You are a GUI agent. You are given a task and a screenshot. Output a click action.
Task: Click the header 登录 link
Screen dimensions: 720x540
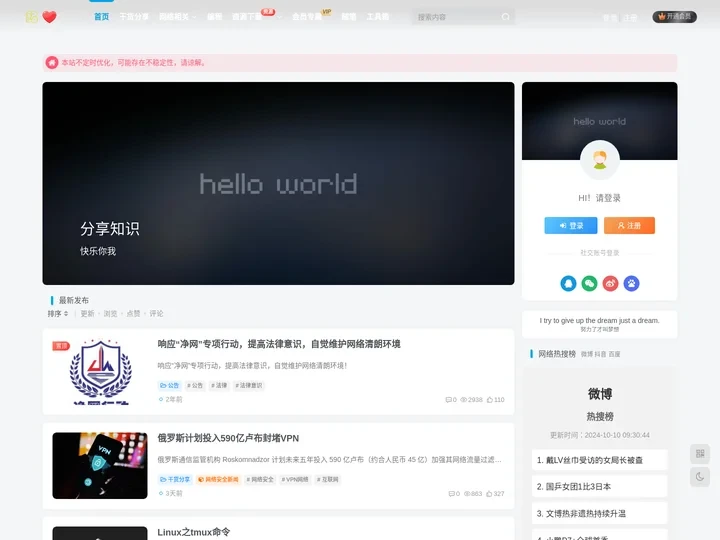click(610, 18)
